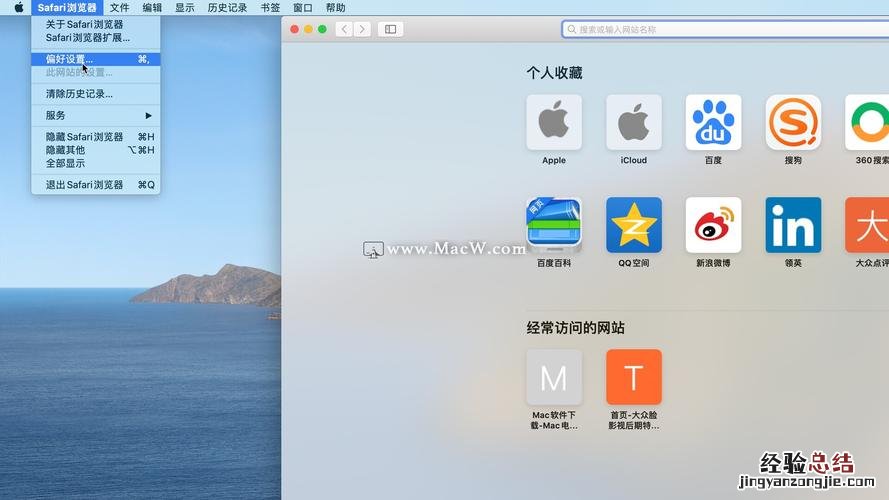Open the 新浪微博 favorite icon
The height and width of the screenshot is (500, 889).
(x=713, y=225)
